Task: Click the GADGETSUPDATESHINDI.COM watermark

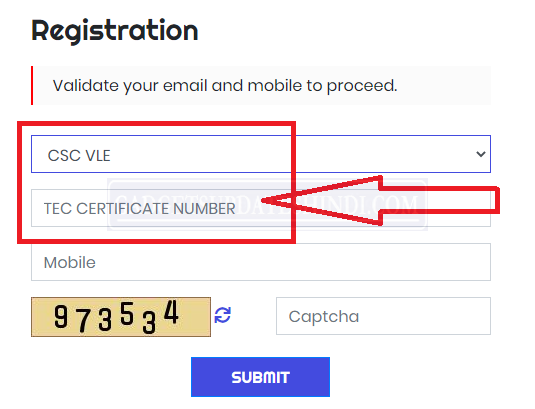Action: 267,204
